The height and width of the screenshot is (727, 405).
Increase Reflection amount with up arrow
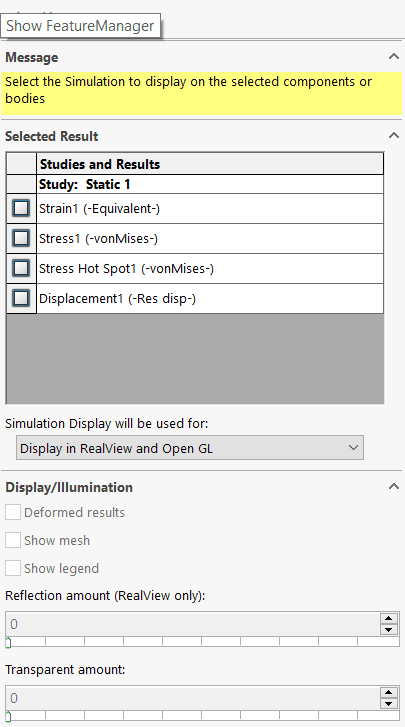[x=388, y=619]
